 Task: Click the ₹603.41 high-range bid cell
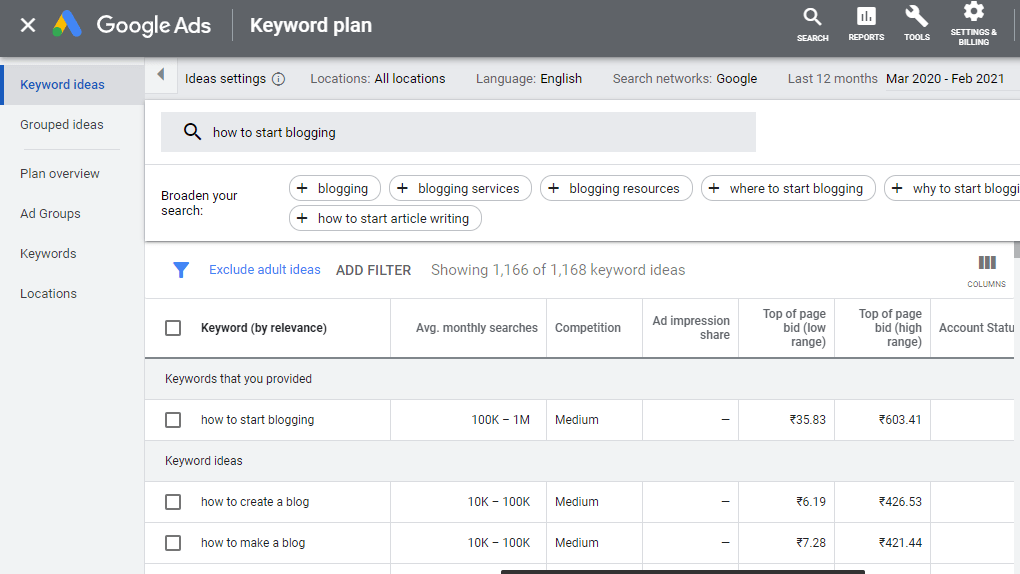(900, 420)
